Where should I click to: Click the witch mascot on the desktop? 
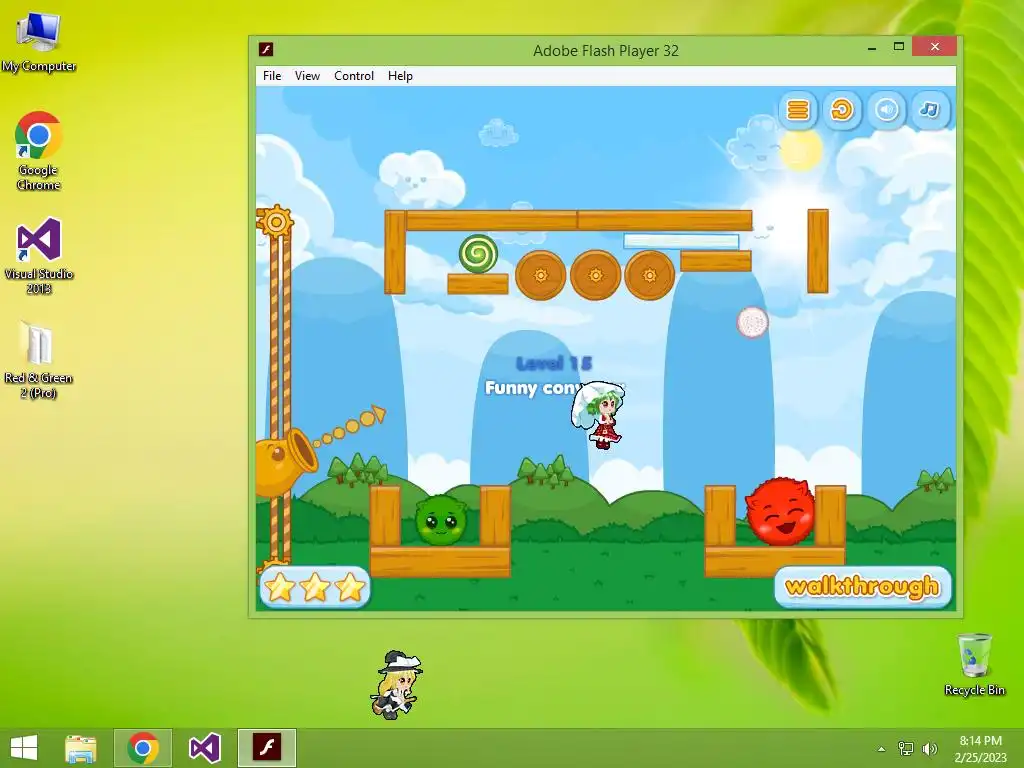tap(396, 685)
